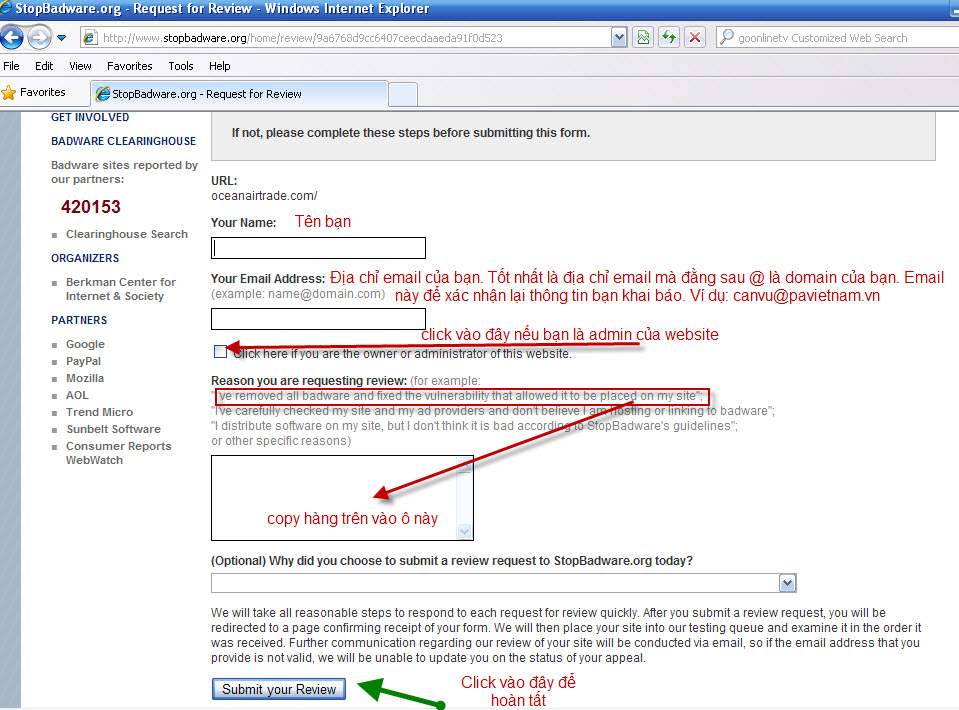This screenshot has width=959, height=710.
Task: Open the Google partner link
Action: pyautogui.click(x=85, y=344)
